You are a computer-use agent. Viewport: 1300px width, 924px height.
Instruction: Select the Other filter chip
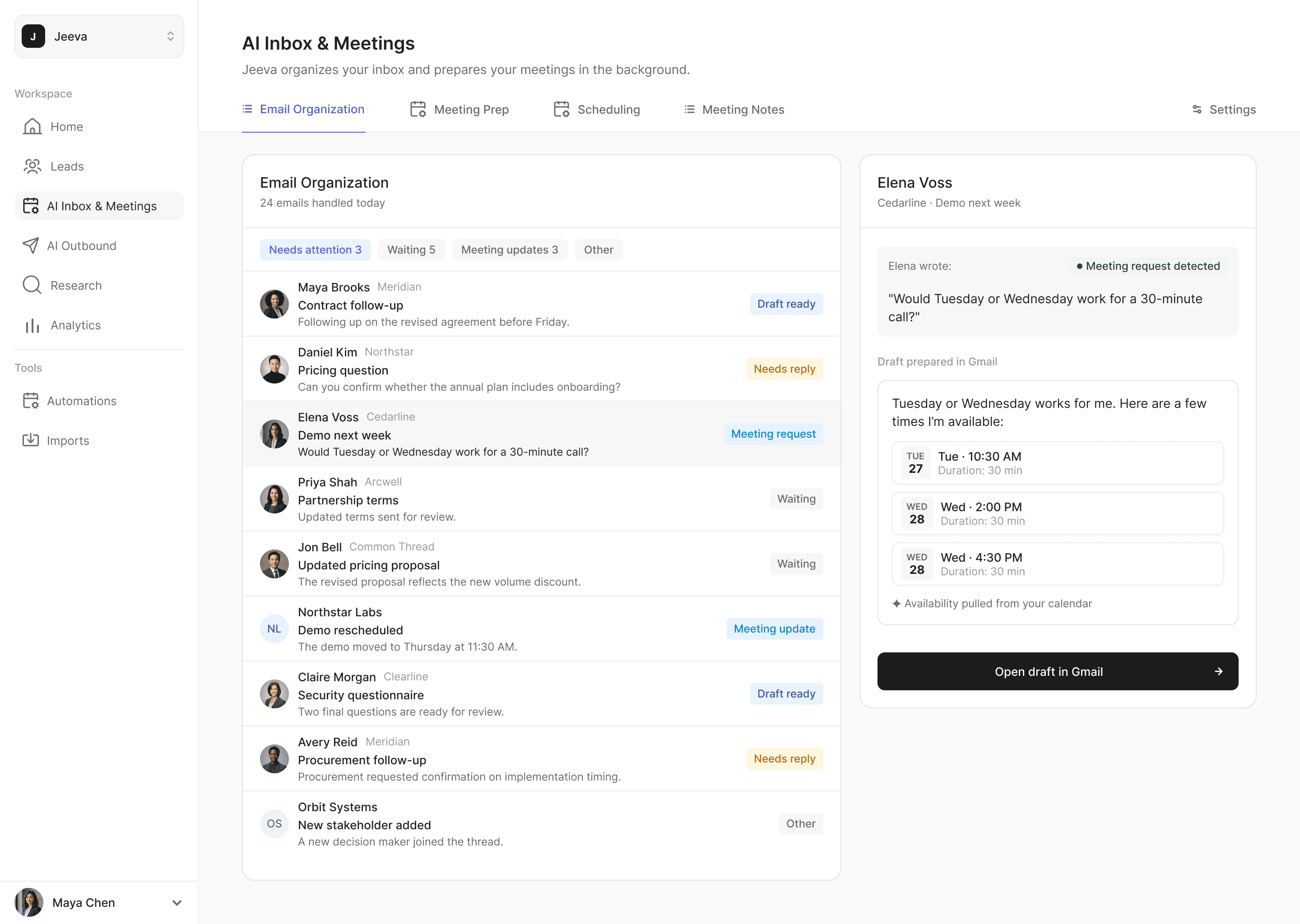pos(599,250)
